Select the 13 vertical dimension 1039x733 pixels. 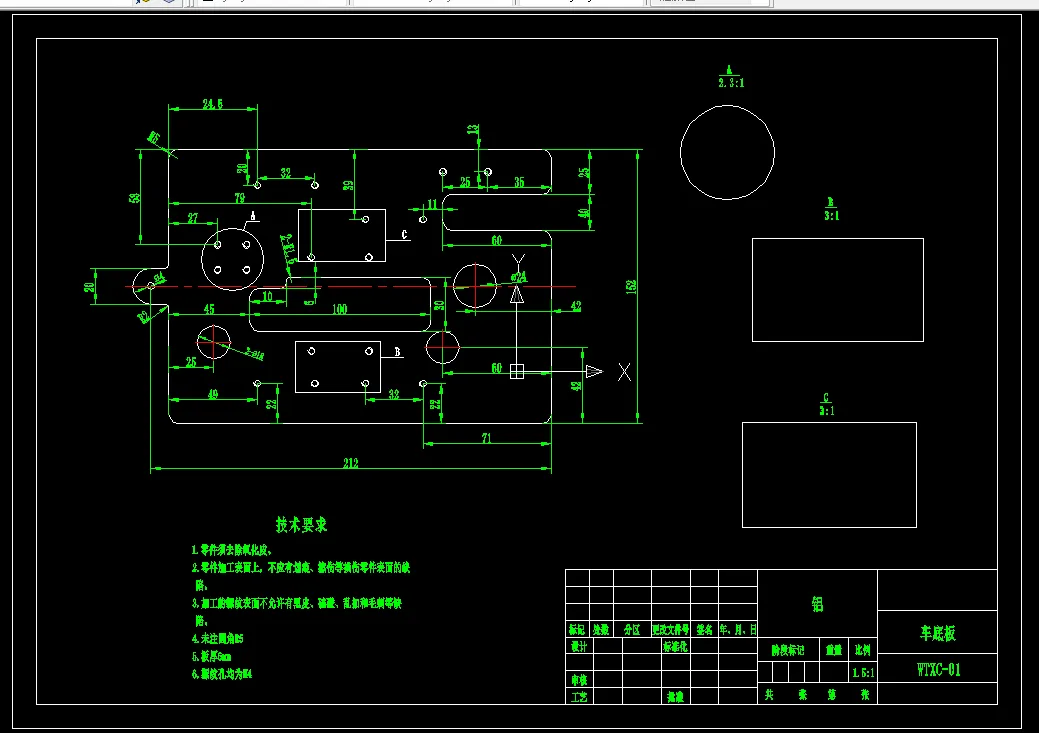click(472, 129)
